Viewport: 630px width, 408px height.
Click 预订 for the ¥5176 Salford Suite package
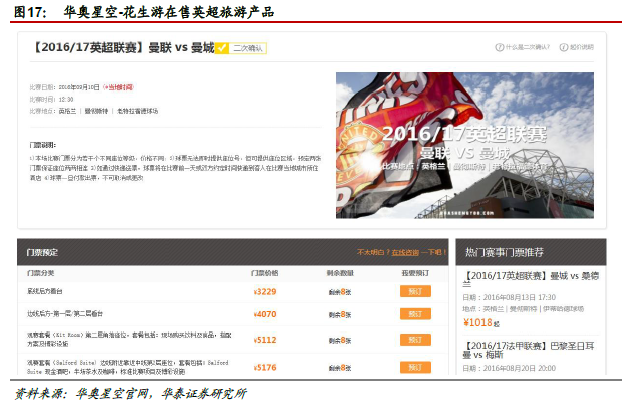415,367
